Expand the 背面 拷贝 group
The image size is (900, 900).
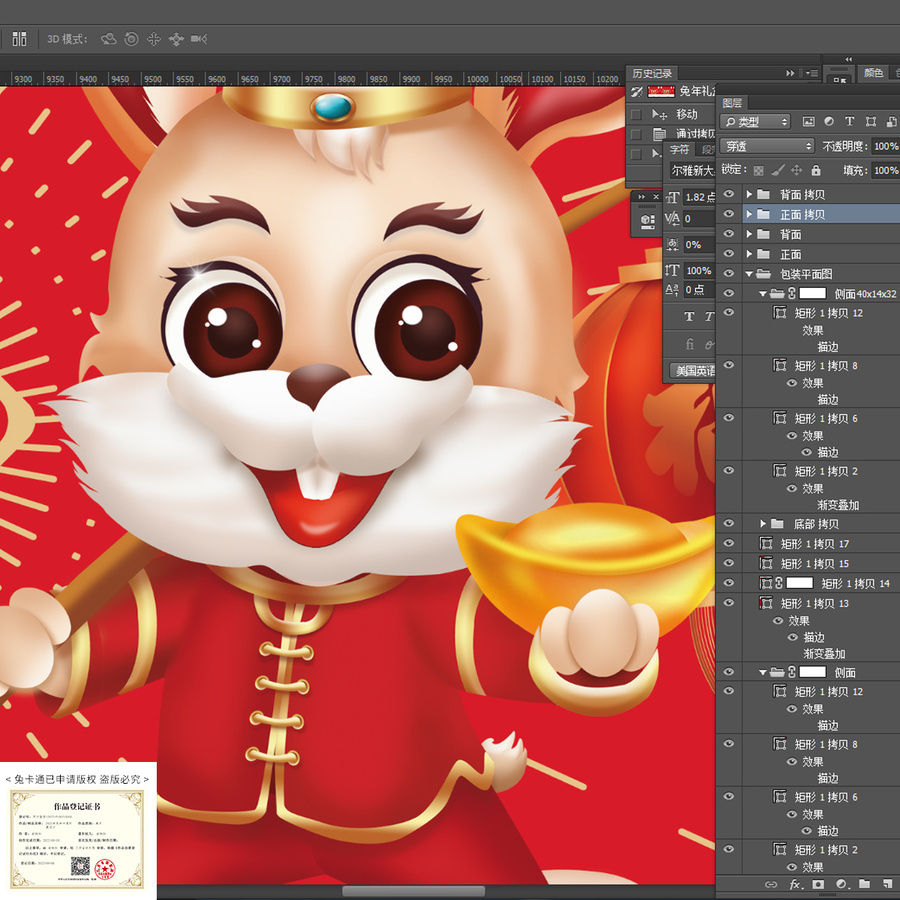(x=749, y=194)
